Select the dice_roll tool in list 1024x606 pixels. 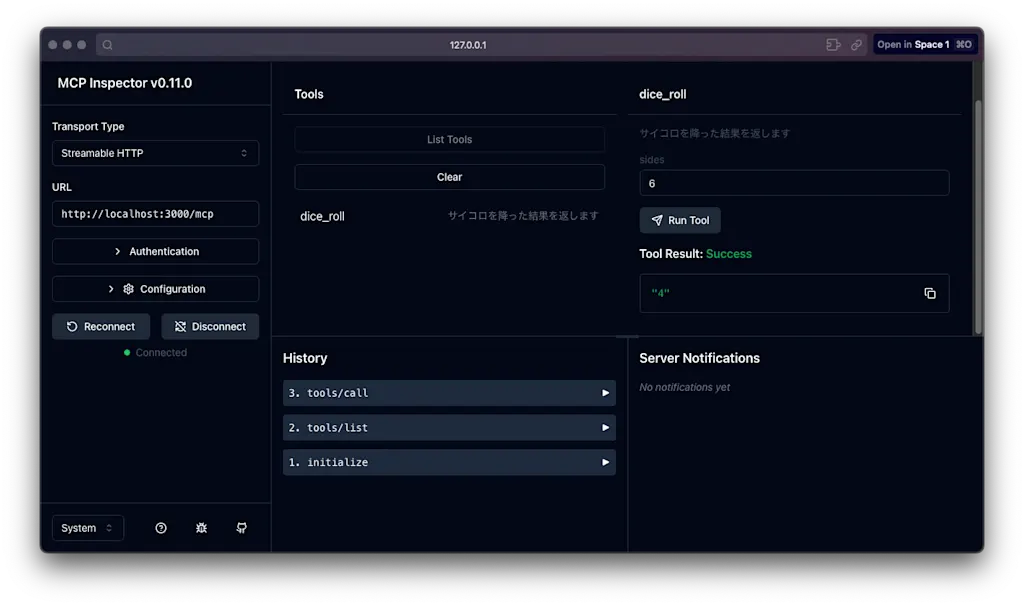(449, 216)
